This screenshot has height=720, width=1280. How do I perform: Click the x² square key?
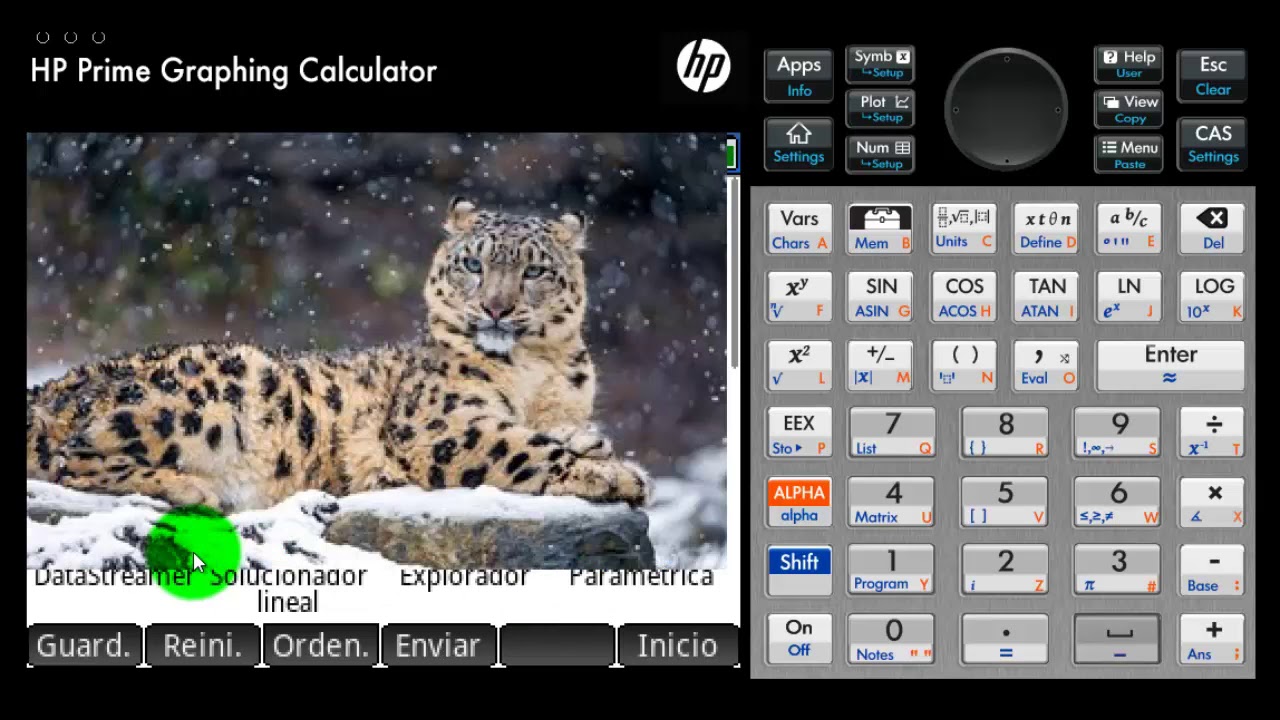(x=799, y=365)
